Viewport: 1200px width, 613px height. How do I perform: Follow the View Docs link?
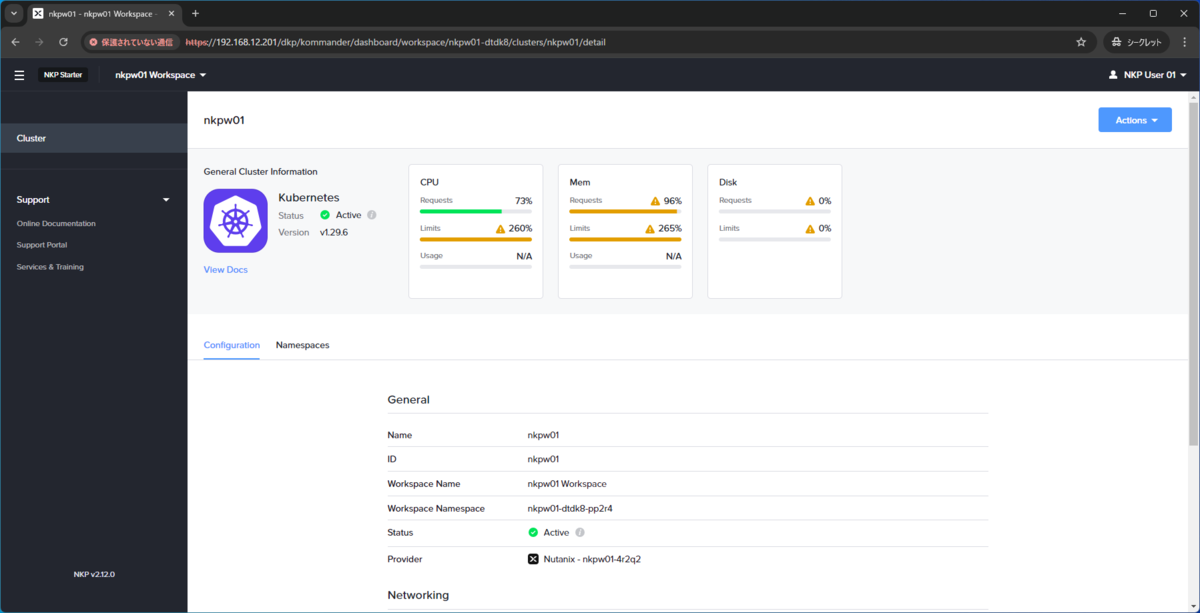225,270
